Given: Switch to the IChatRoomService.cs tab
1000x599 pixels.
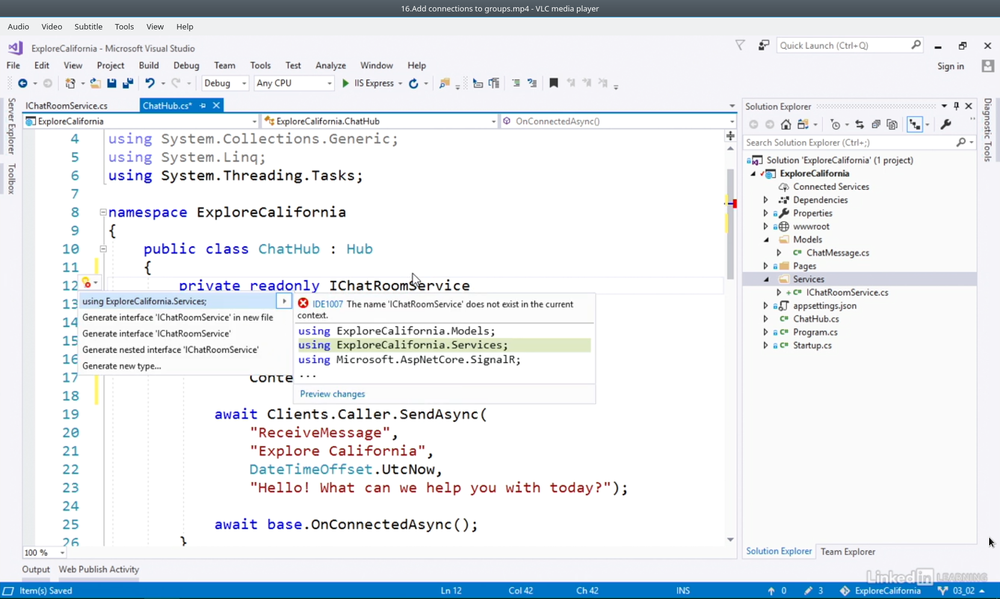Looking at the screenshot, I should (66, 105).
